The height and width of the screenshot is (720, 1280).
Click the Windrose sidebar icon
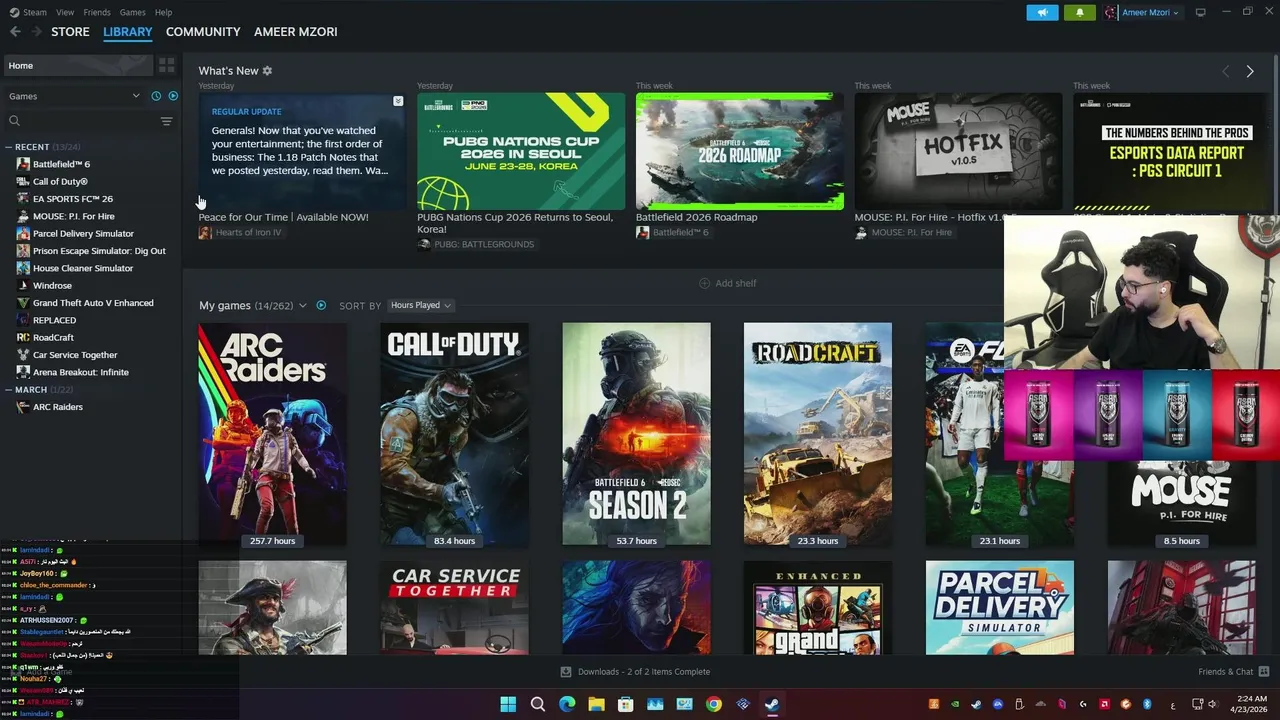click(x=23, y=286)
